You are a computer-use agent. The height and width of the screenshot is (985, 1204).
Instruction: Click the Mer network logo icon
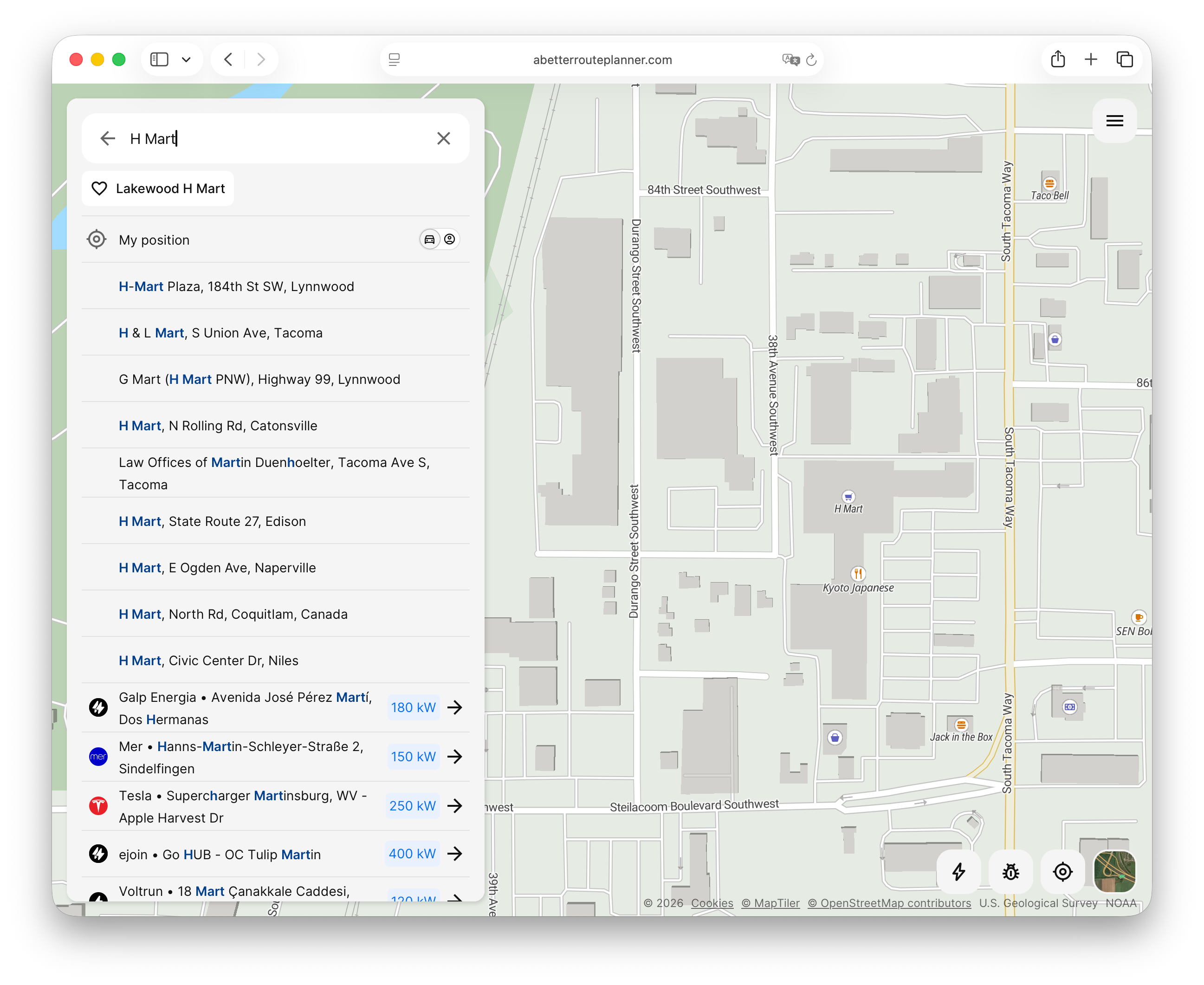(x=99, y=757)
